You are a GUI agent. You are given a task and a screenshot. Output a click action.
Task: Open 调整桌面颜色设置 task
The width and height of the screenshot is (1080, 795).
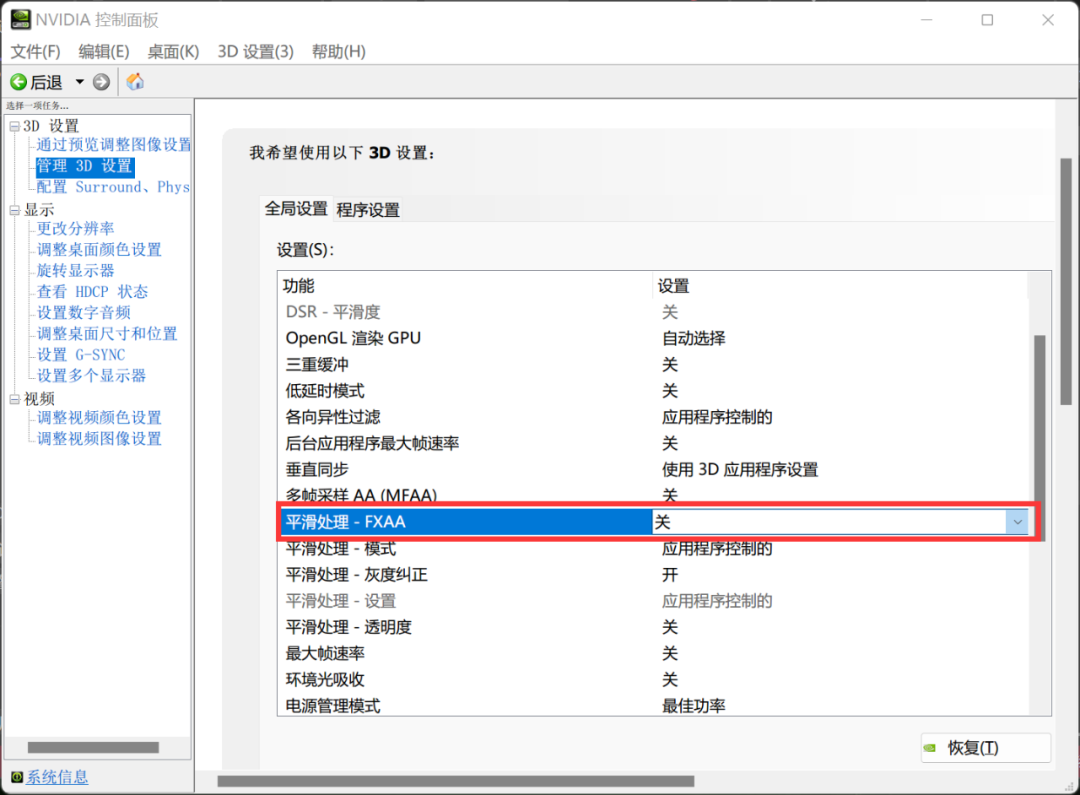(x=99, y=249)
